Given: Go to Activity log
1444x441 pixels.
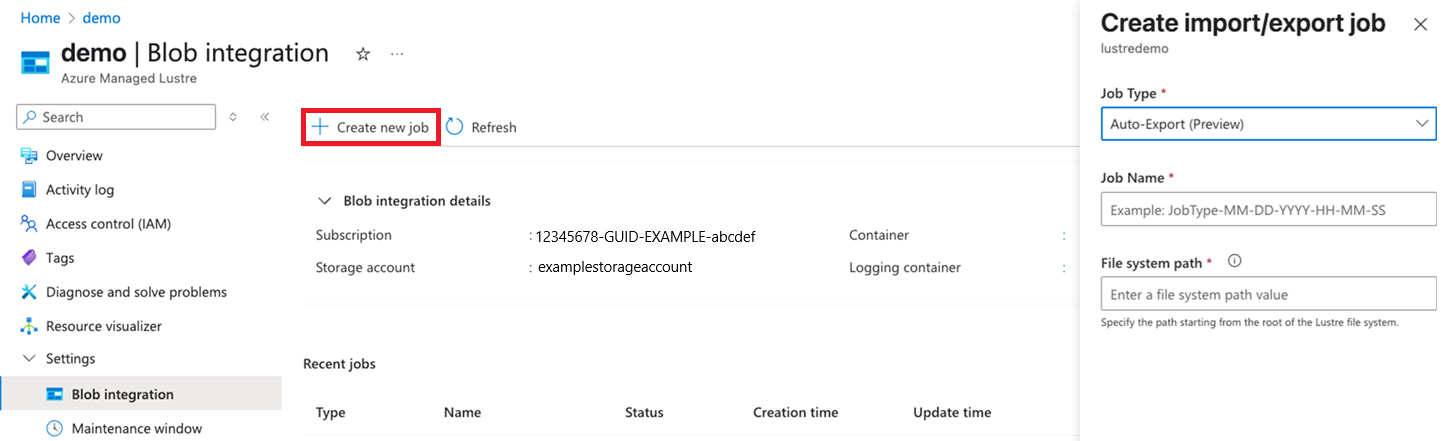Looking at the screenshot, I should click(80, 190).
